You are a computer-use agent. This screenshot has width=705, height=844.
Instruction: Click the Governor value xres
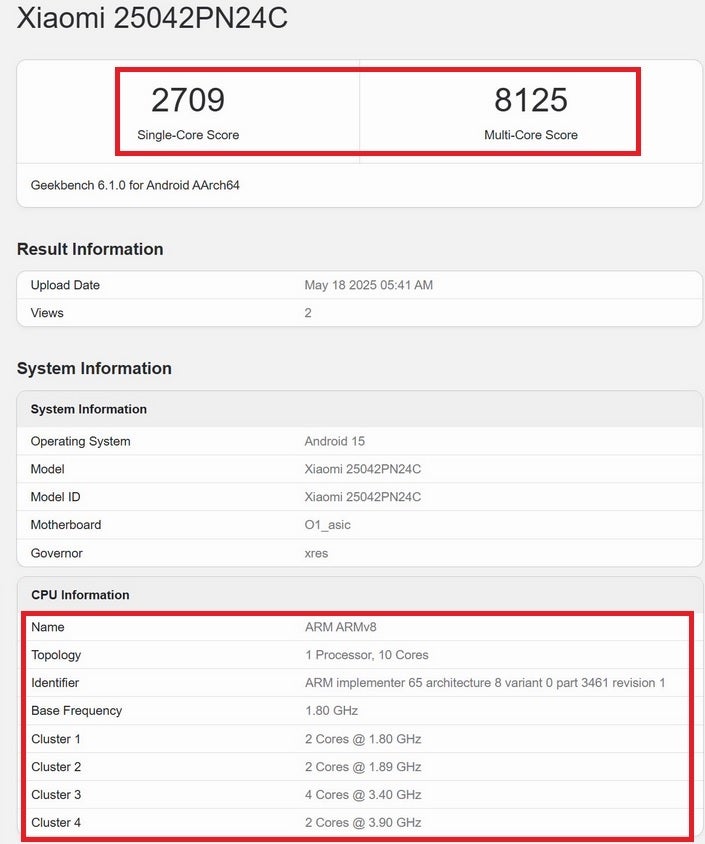[316, 553]
